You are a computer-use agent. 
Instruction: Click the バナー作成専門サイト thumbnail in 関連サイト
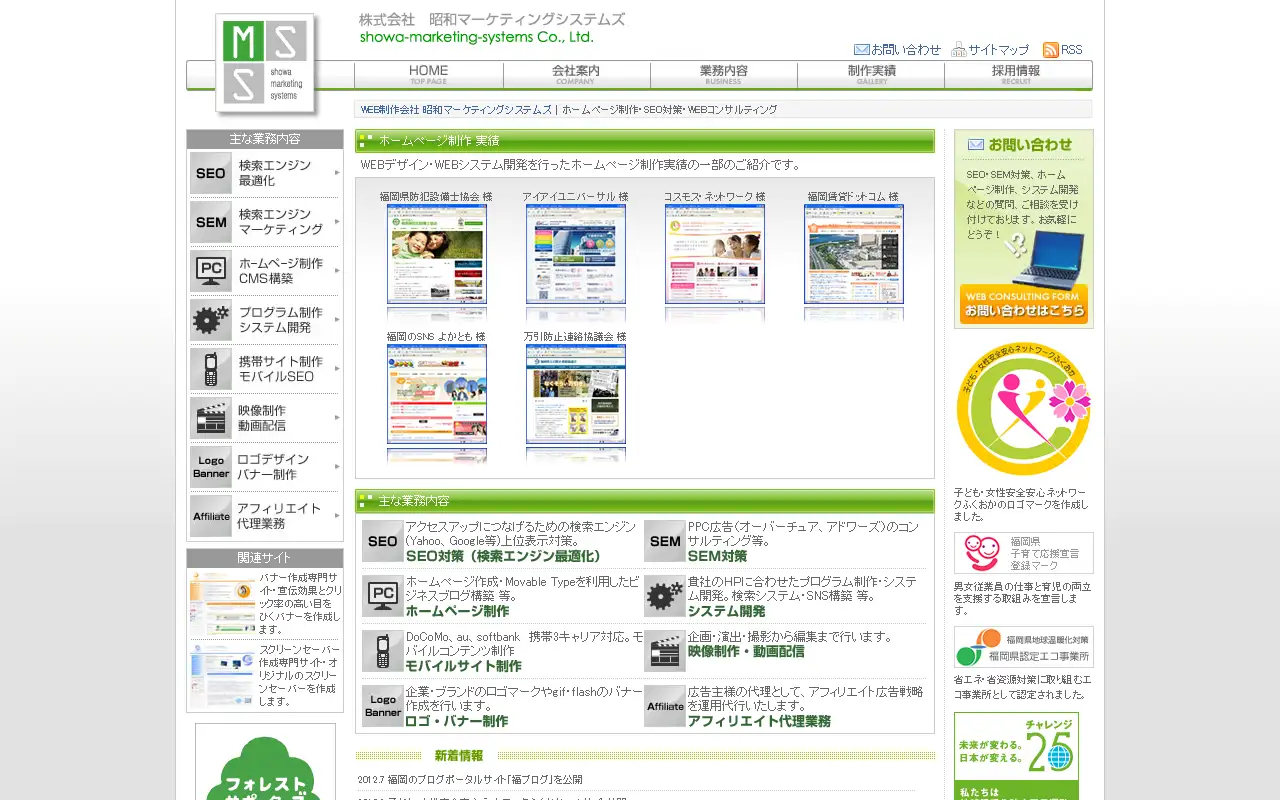click(x=222, y=602)
